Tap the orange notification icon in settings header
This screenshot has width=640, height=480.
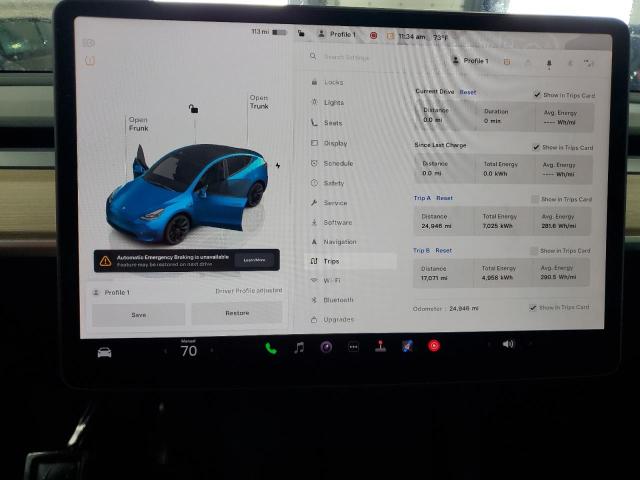[x=507, y=62]
